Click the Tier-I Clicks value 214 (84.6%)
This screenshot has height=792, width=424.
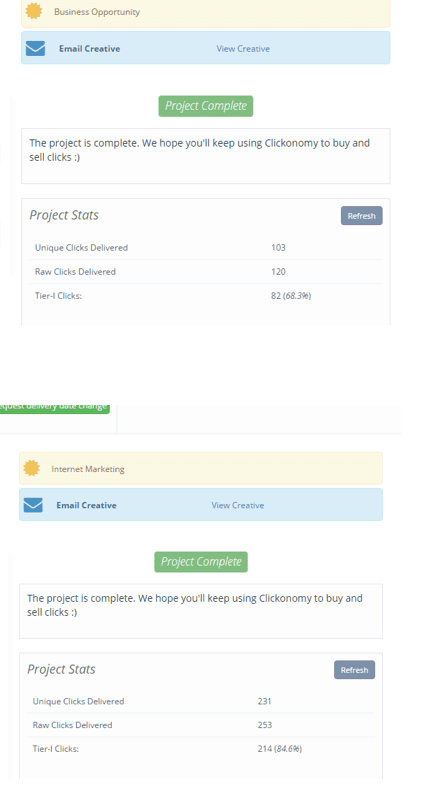coord(280,749)
